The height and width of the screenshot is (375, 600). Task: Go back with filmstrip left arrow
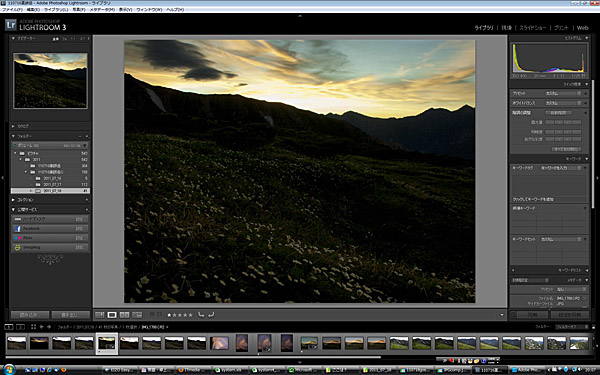[x=41, y=327]
